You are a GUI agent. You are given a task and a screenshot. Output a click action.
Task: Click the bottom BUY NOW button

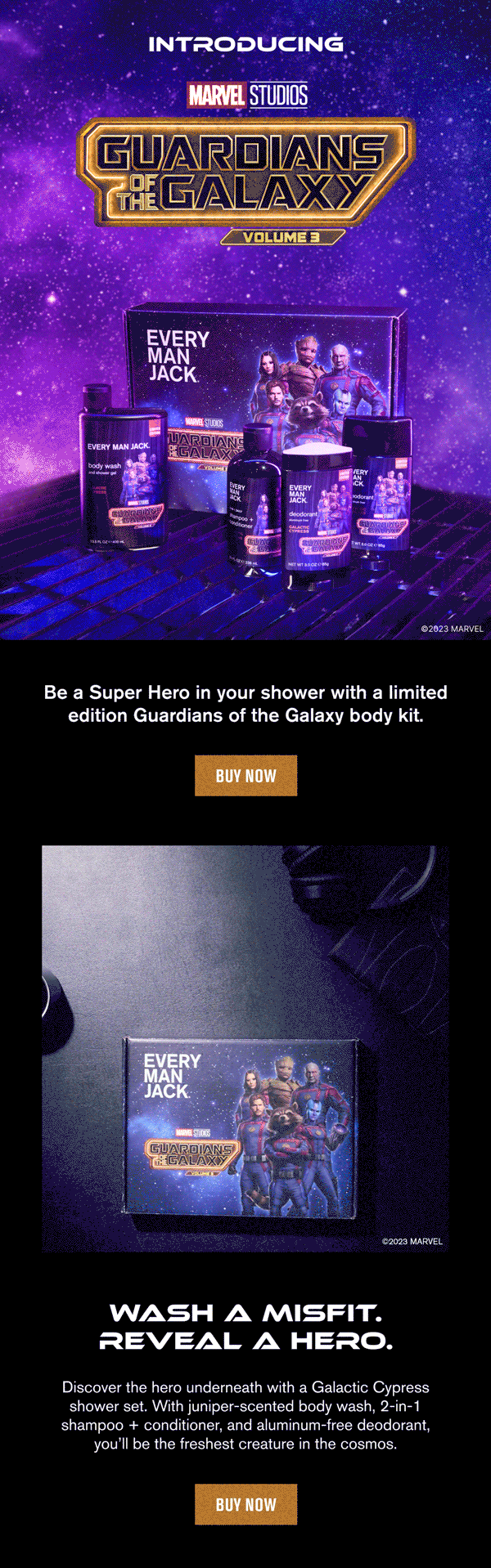(245, 1504)
